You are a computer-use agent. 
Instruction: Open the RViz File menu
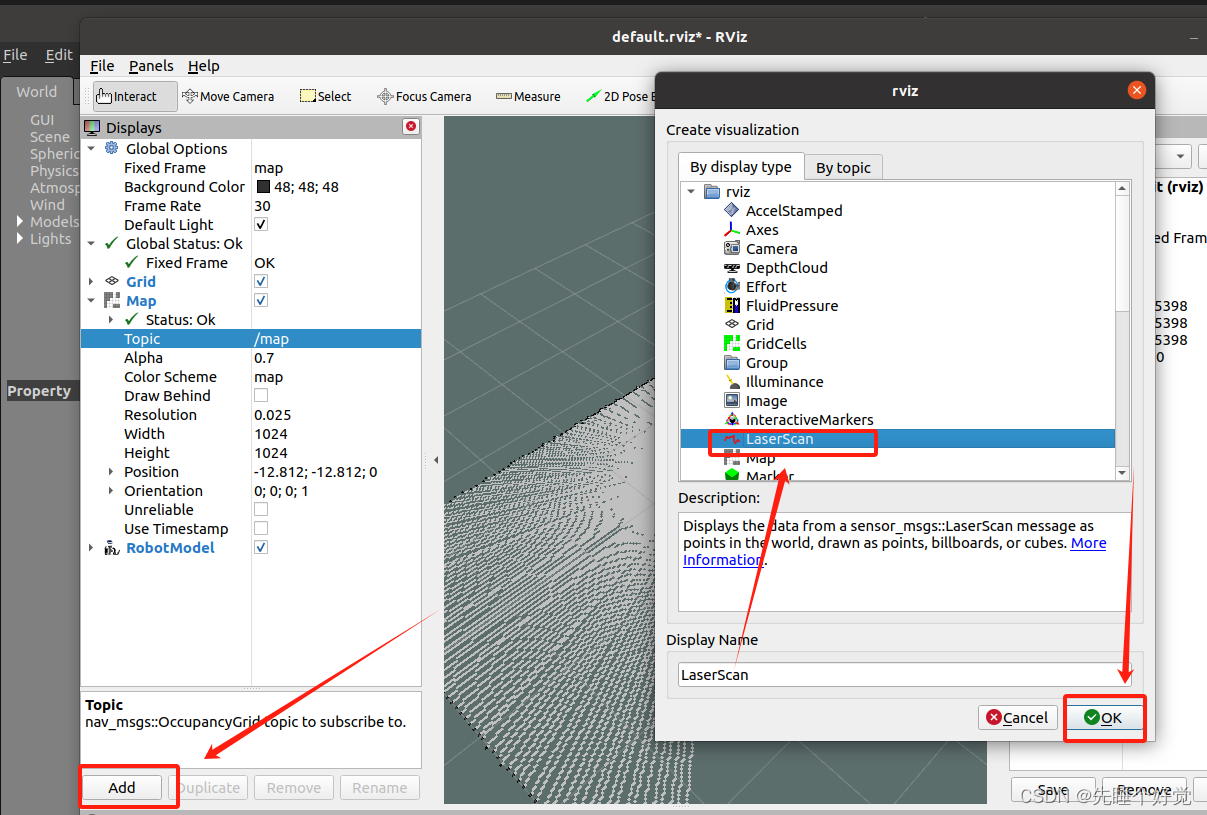102,65
